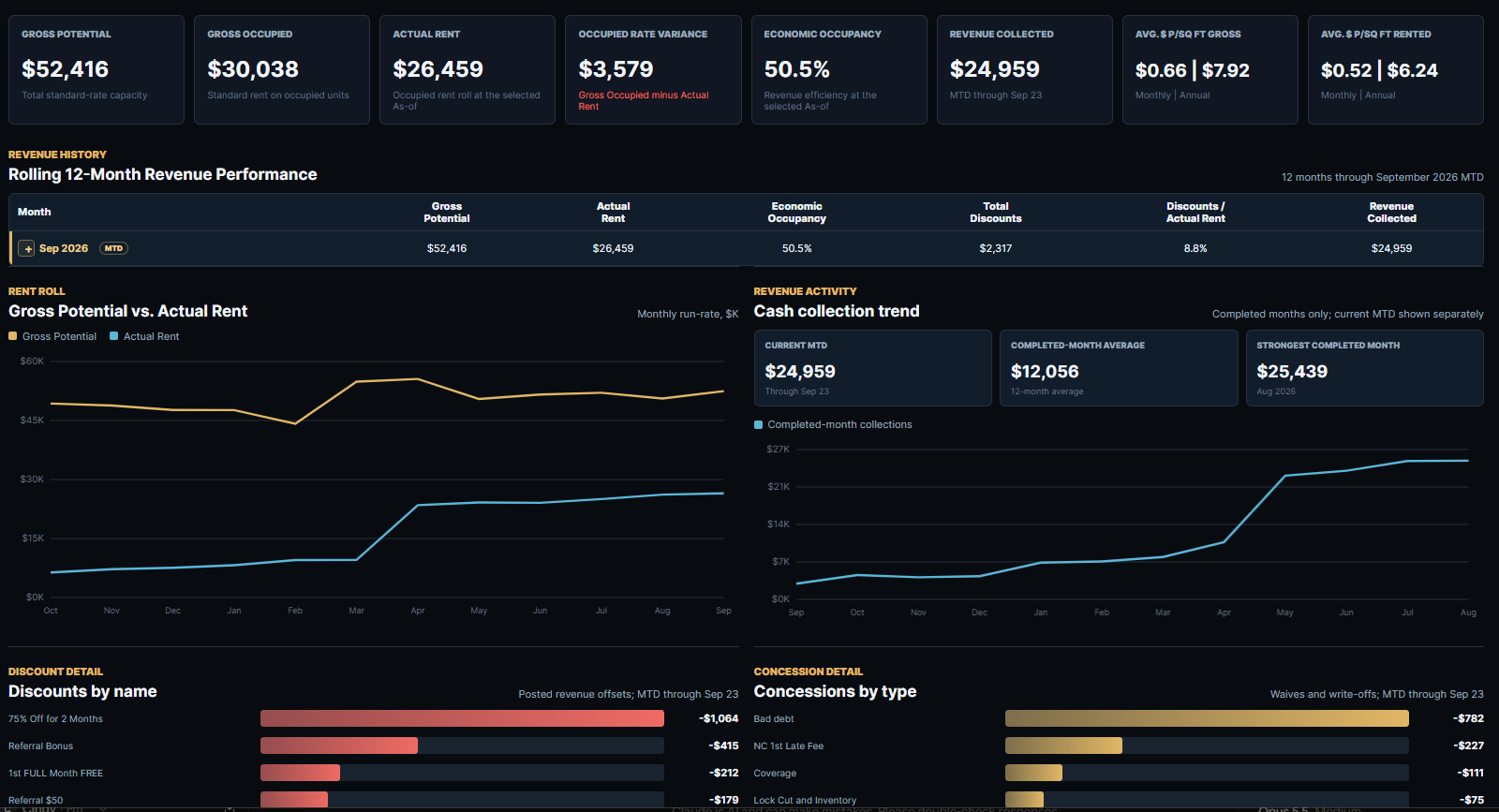Click '12 months through September 2026 MTD' text

tap(1382, 177)
